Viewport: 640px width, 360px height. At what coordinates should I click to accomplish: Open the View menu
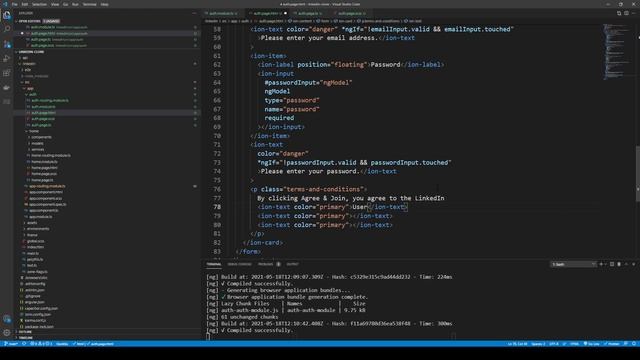tap(55, 4)
